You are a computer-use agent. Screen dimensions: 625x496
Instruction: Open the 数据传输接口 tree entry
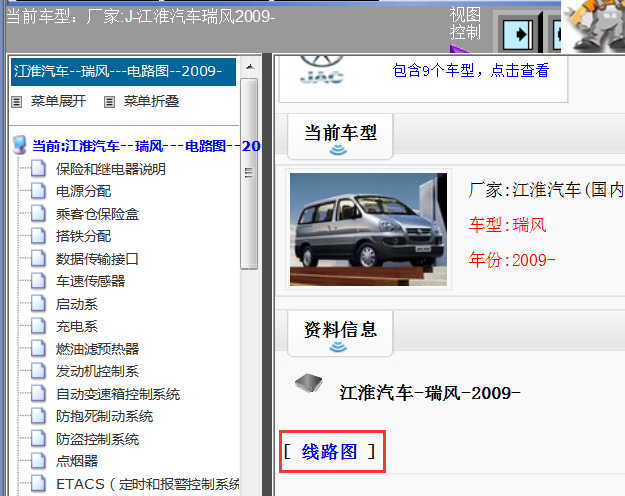97,259
